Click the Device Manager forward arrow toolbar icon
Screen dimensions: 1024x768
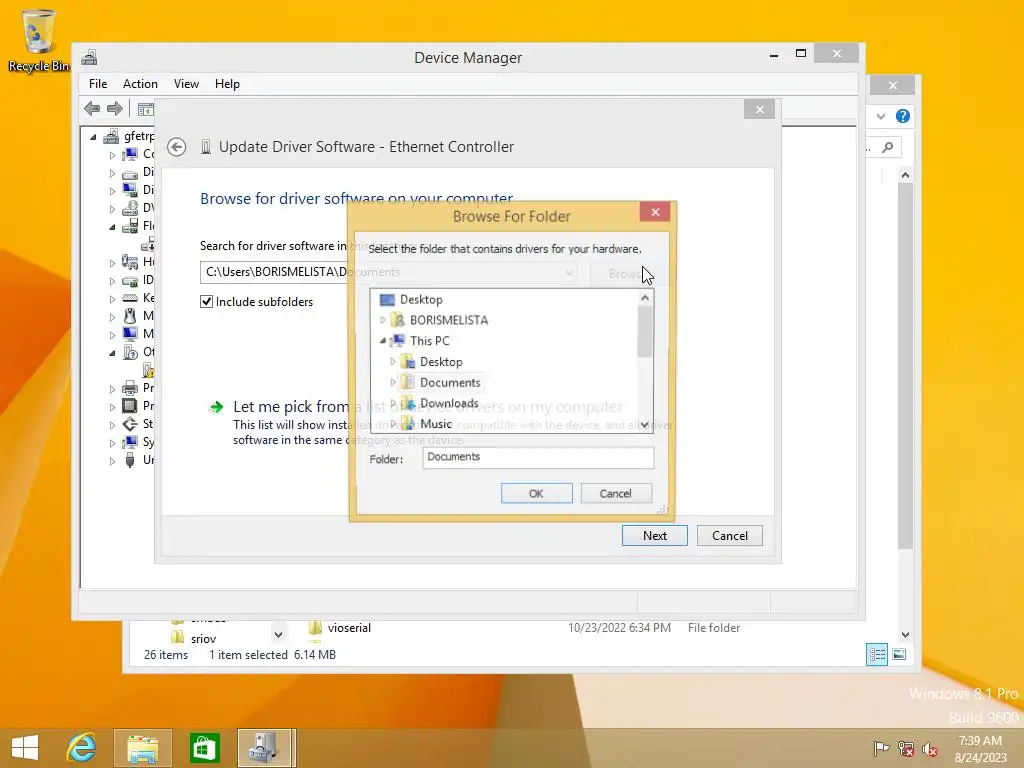click(x=114, y=108)
